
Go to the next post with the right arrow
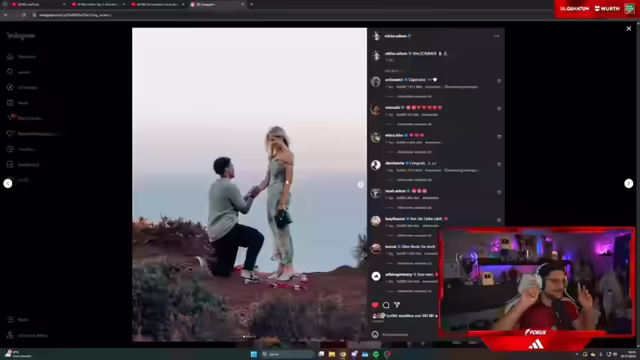click(x=629, y=184)
